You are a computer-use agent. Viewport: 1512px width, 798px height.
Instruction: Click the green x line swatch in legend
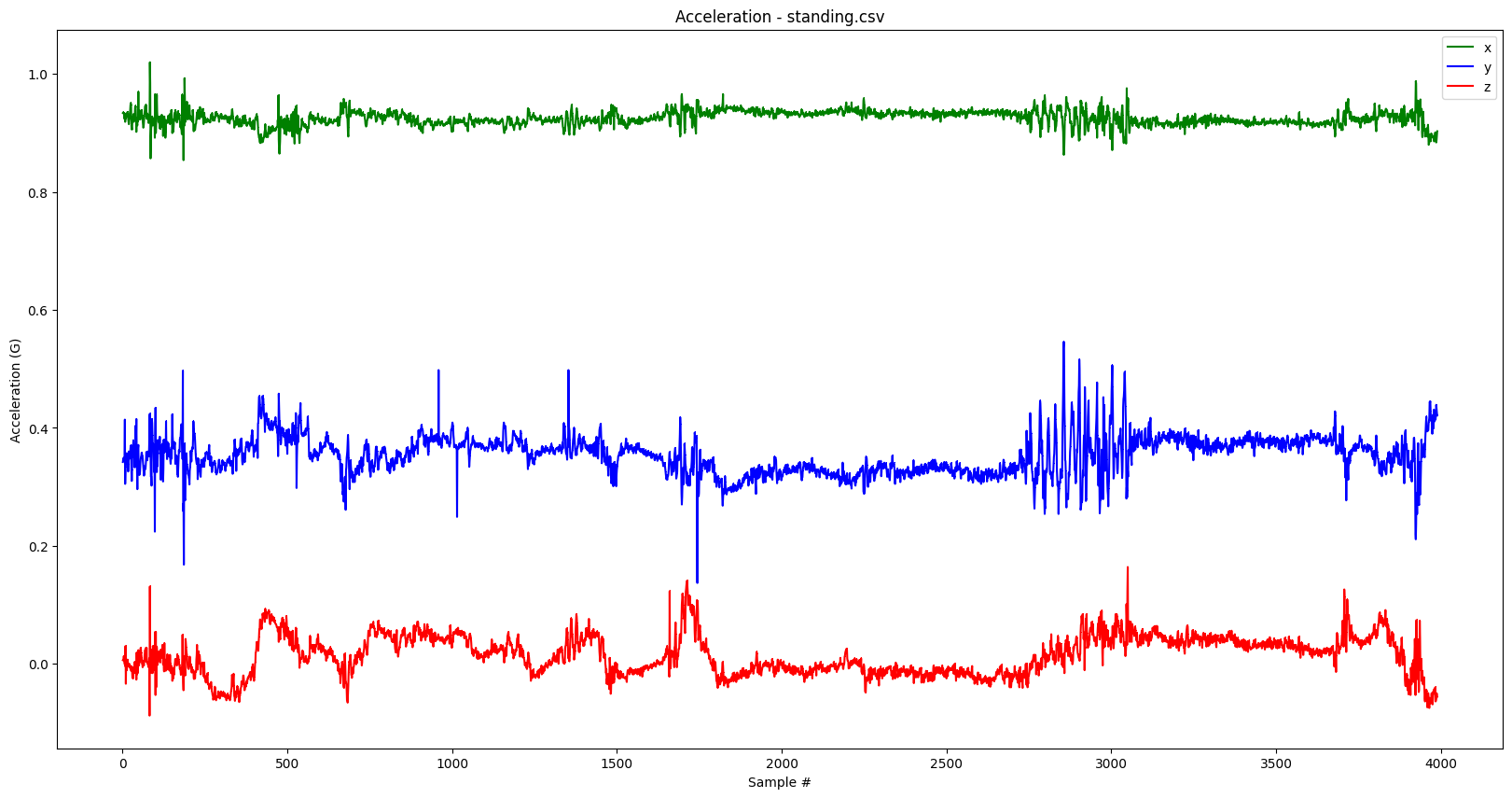pos(1459,48)
